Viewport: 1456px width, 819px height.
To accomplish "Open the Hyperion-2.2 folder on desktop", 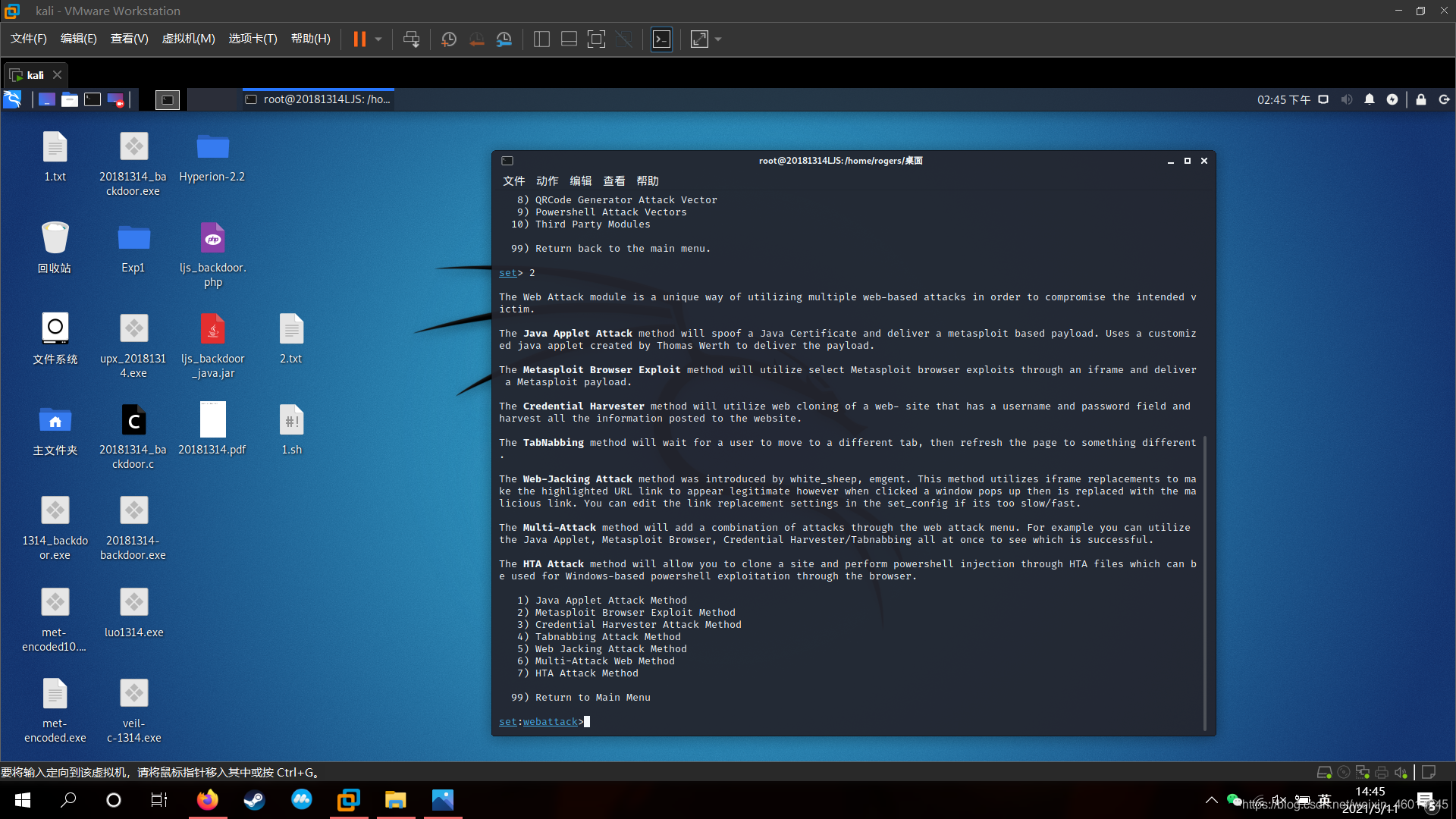I will tap(212, 148).
